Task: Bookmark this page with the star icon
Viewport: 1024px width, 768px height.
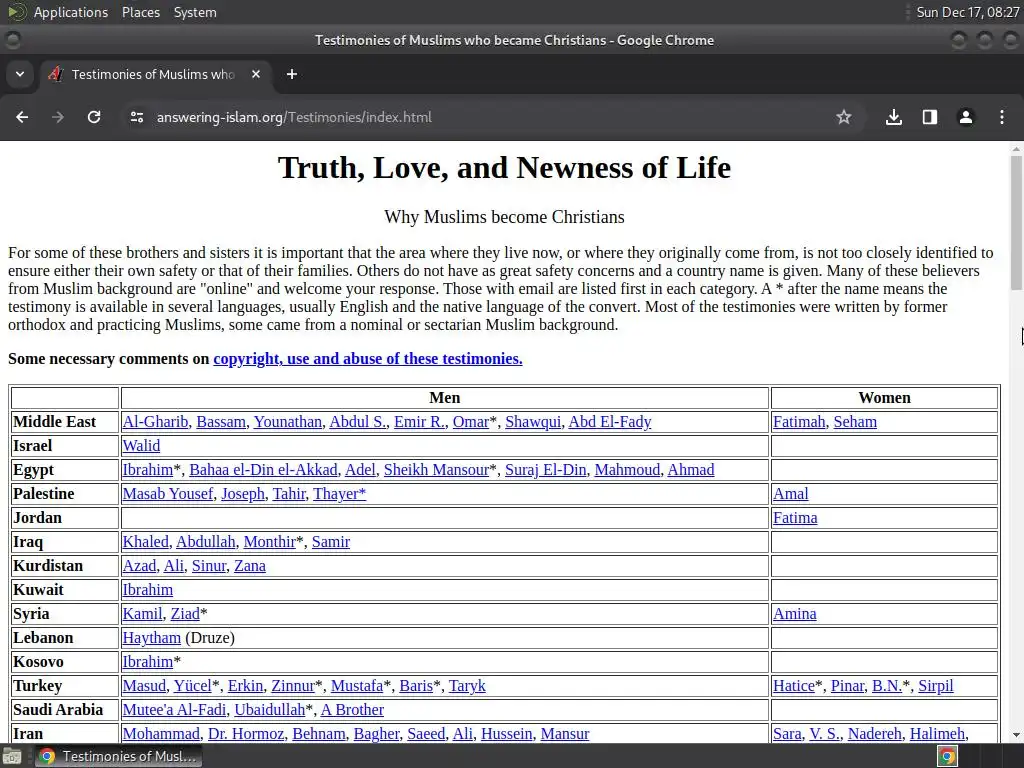Action: point(844,117)
